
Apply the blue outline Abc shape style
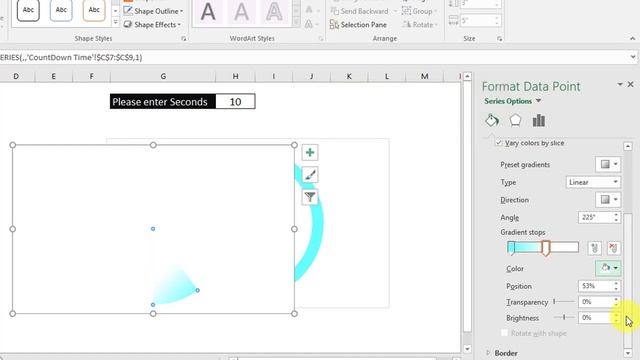click(x=61, y=10)
